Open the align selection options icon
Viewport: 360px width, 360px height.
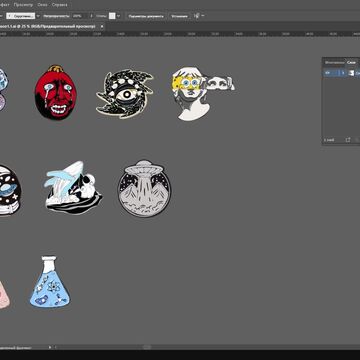(x=197, y=16)
